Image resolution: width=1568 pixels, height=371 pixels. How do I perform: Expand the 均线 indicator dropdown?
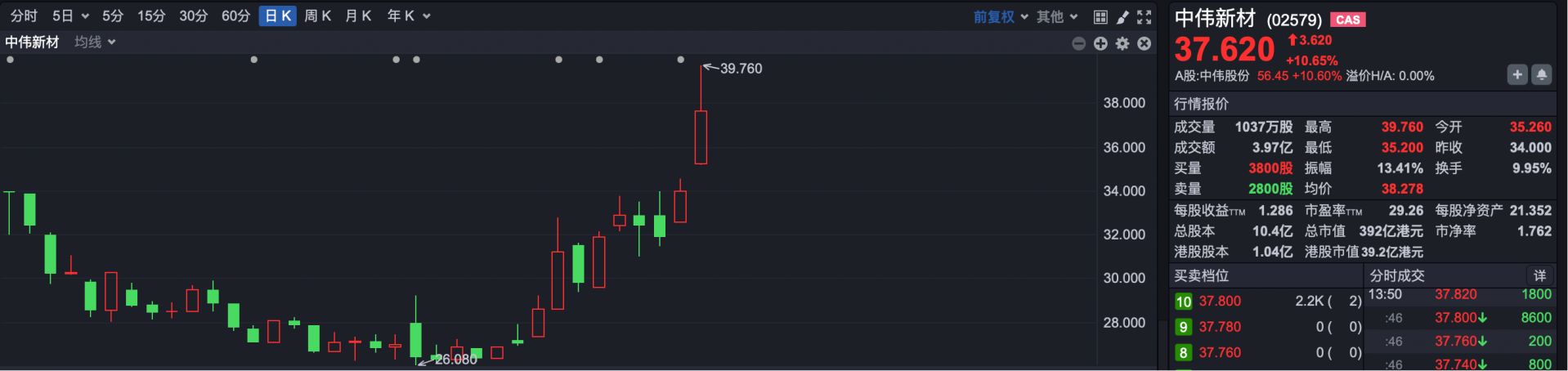coord(95,42)
